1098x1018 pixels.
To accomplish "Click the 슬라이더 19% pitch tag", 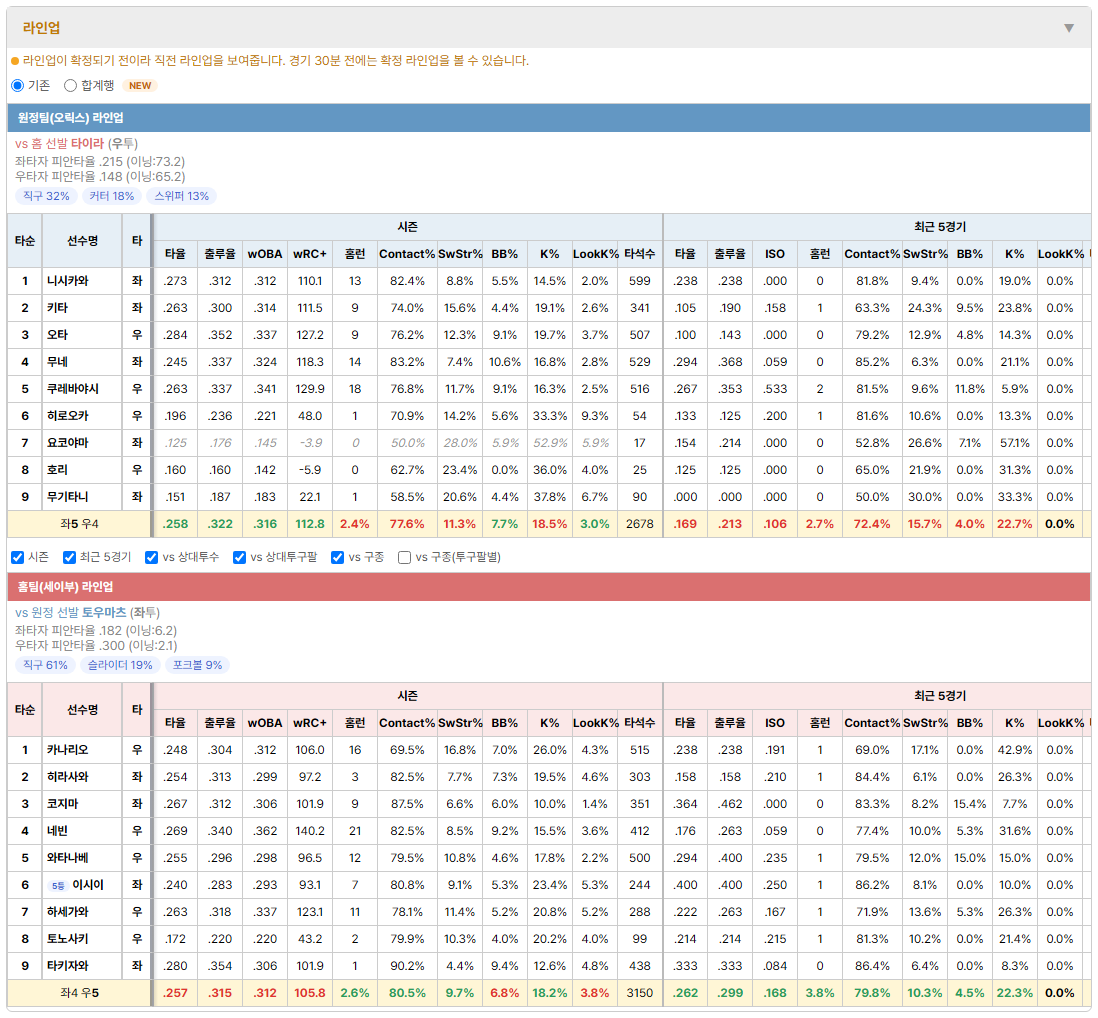I will pos(120,665).
